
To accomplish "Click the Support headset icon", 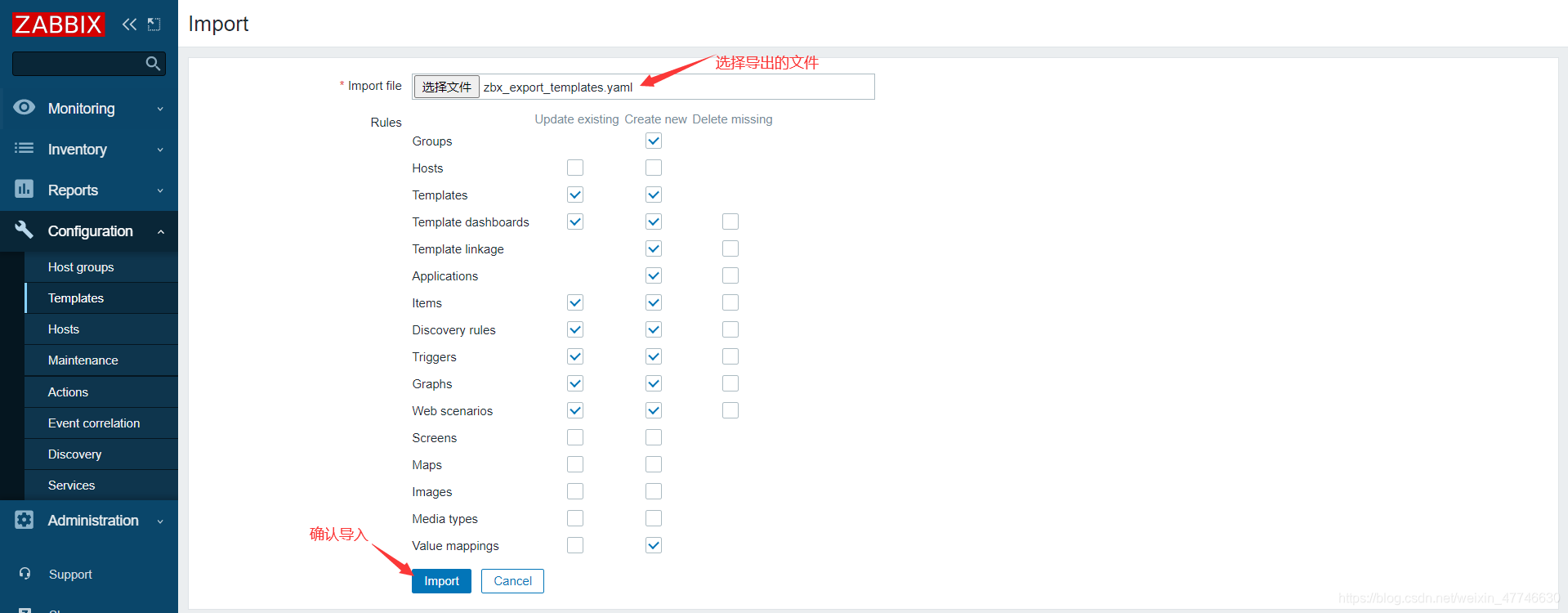I will click(25, 574).
